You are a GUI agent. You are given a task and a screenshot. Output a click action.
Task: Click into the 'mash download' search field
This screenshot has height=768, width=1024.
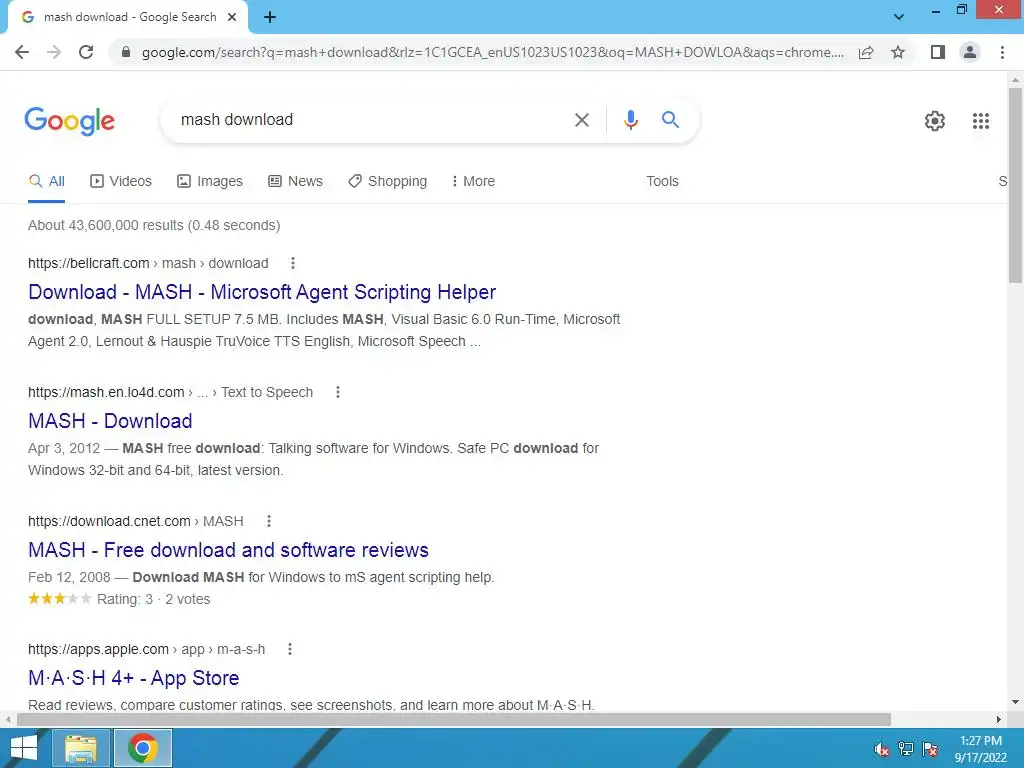(366, 120)
